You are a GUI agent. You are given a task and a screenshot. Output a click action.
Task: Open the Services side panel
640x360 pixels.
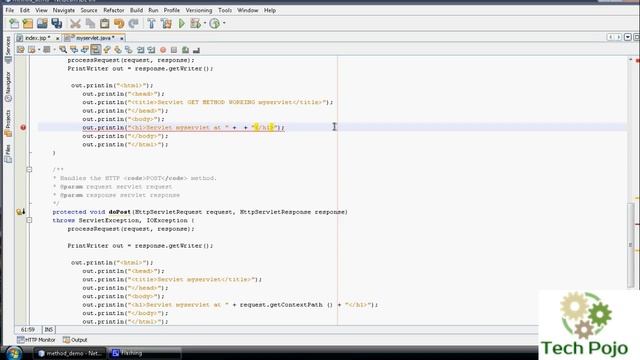8,49
